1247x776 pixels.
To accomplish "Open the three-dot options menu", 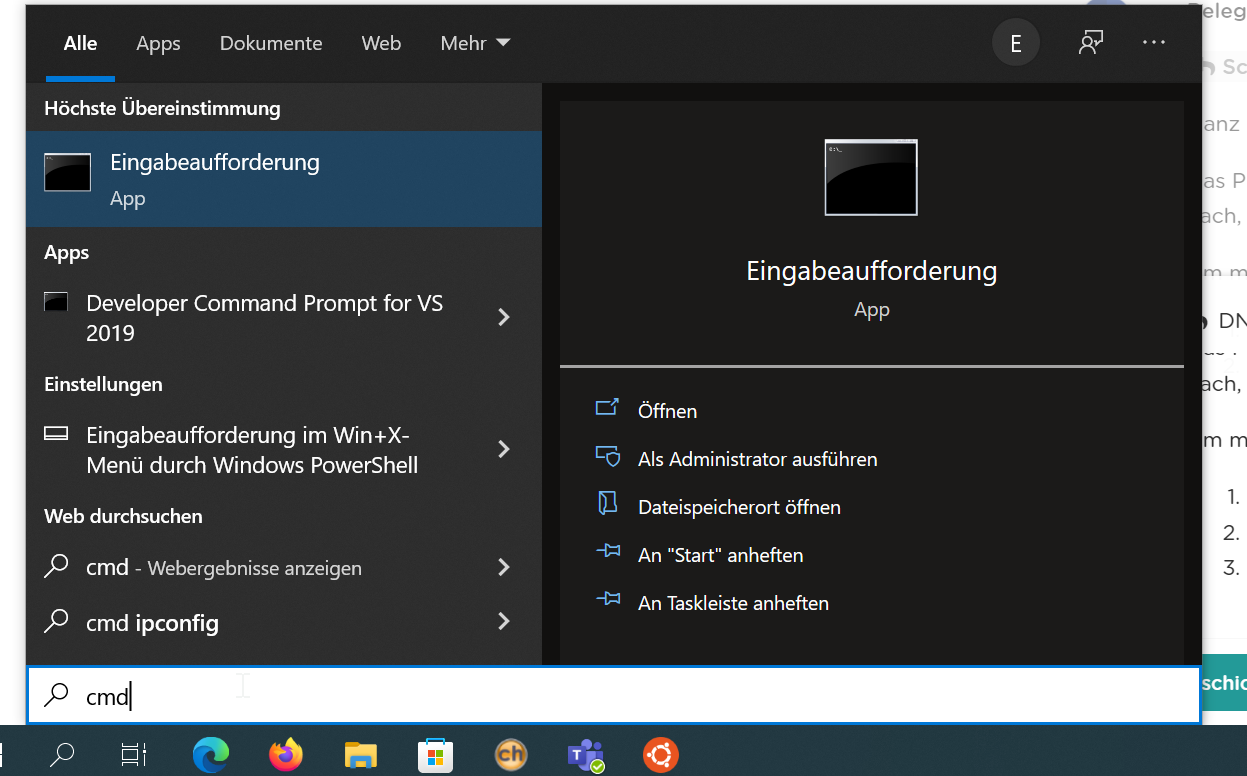I will (x=1154, y=43).
